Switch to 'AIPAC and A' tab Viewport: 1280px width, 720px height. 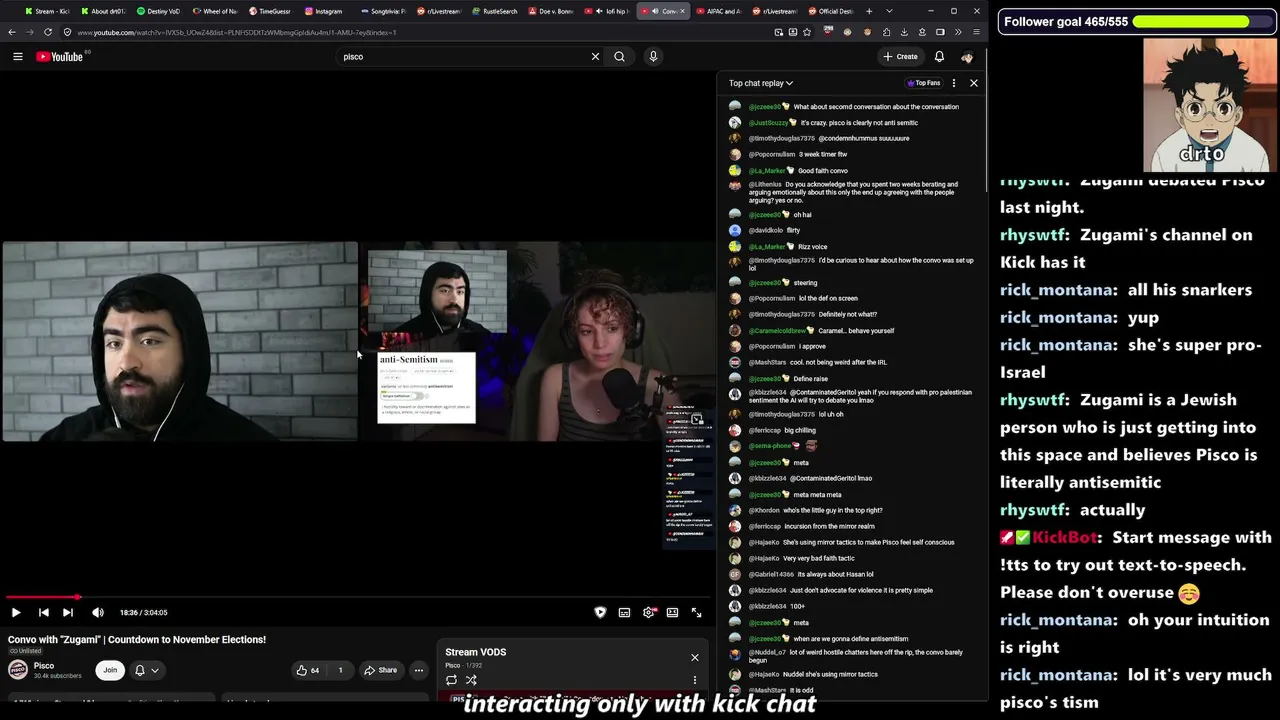coord(717,11)
